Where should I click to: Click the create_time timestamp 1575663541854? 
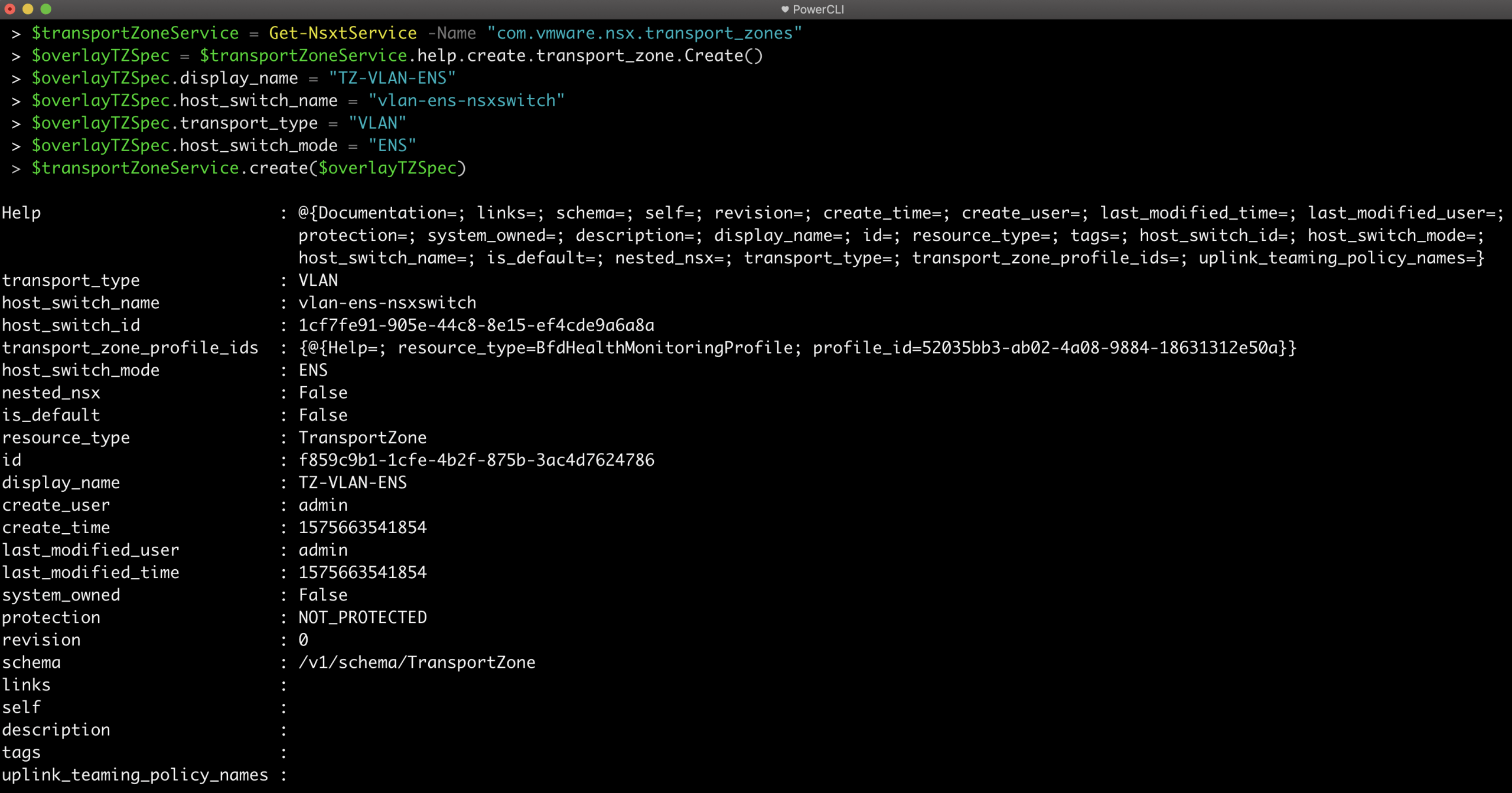tap(362, 527)
